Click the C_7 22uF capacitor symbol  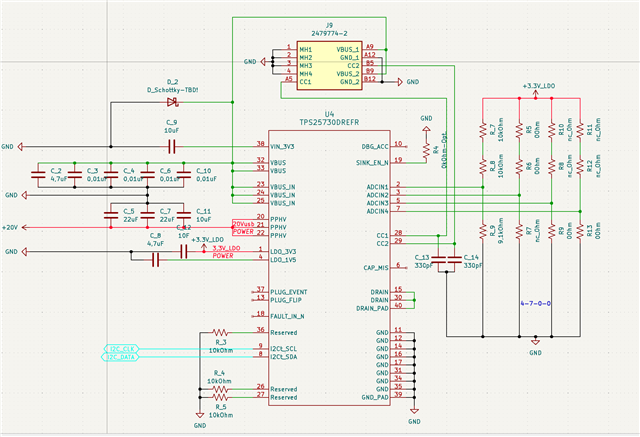147,215
